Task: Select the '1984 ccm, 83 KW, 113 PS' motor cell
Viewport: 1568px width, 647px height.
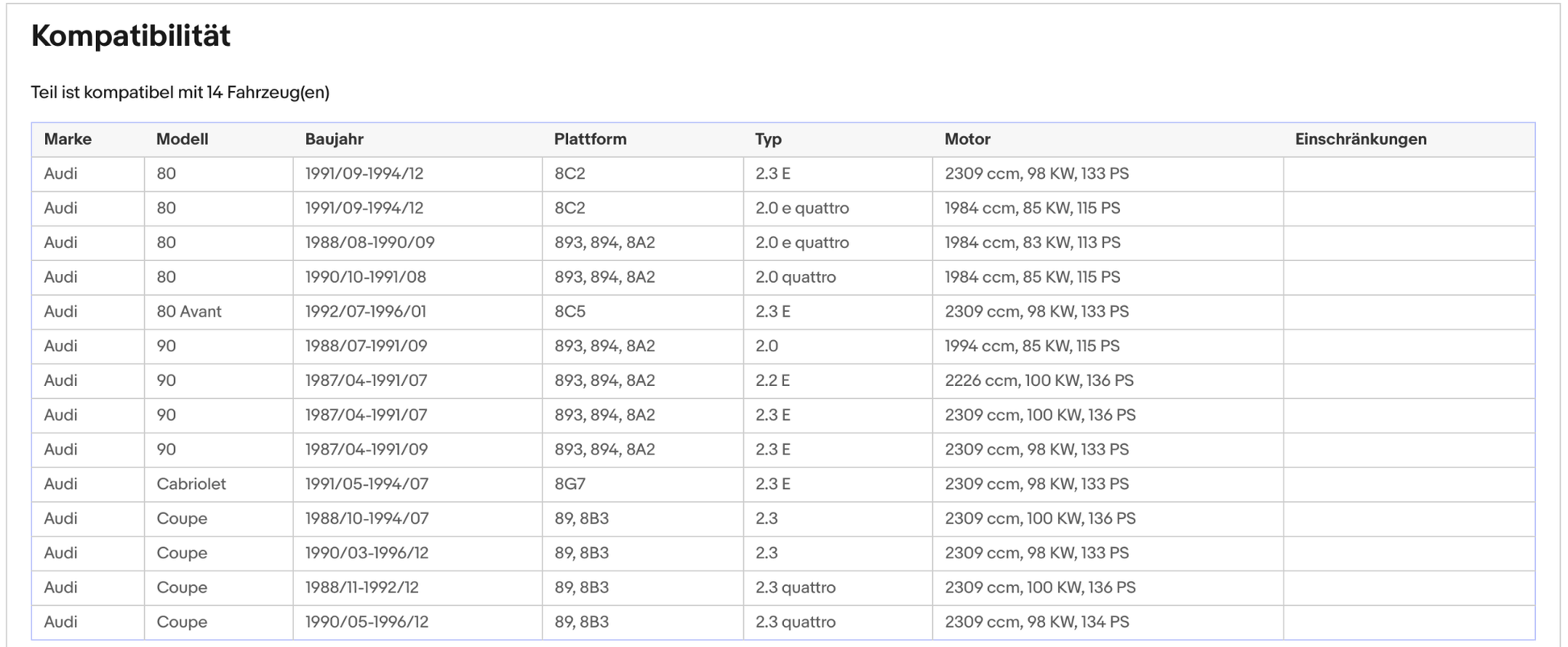Action: tap(1032, 243)
